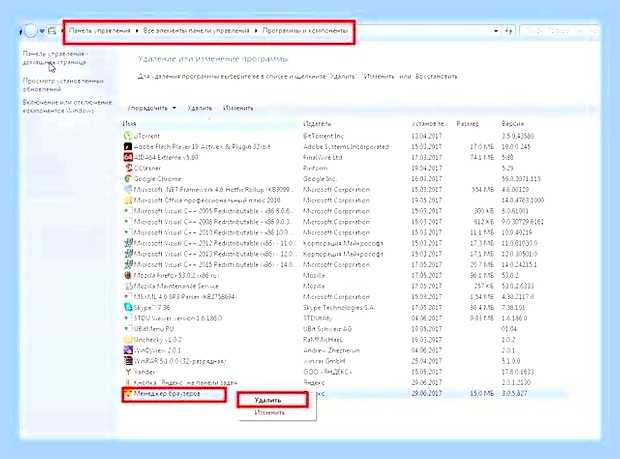The height and width of the screenshot is (459, 620).
Task: Open Включение или отключение компонентов Windows
Action: tap(67, 106)
